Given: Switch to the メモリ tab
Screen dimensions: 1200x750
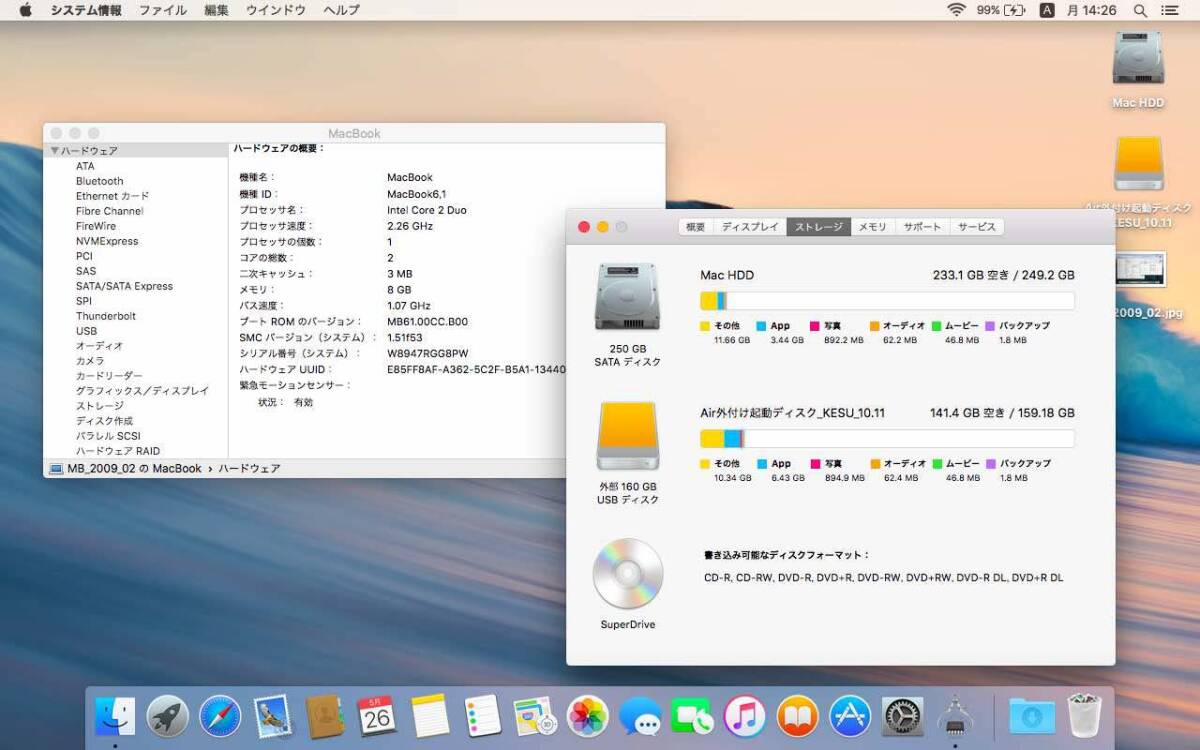Looking at the screenshot, I should [871, 227].
